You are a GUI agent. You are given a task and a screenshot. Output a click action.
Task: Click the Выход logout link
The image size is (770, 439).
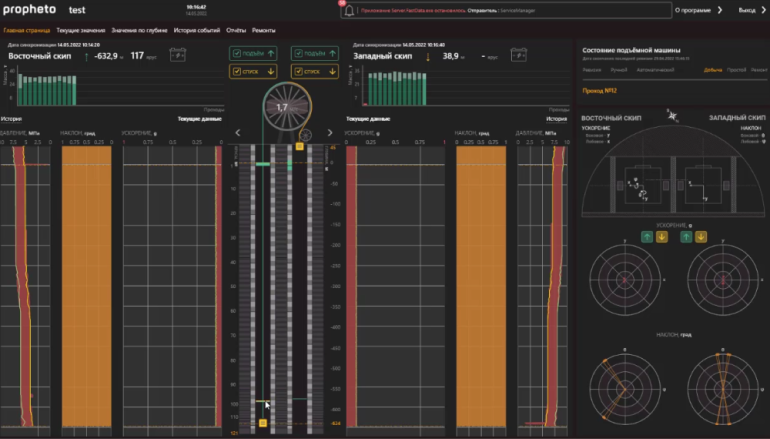coord(747,10)
